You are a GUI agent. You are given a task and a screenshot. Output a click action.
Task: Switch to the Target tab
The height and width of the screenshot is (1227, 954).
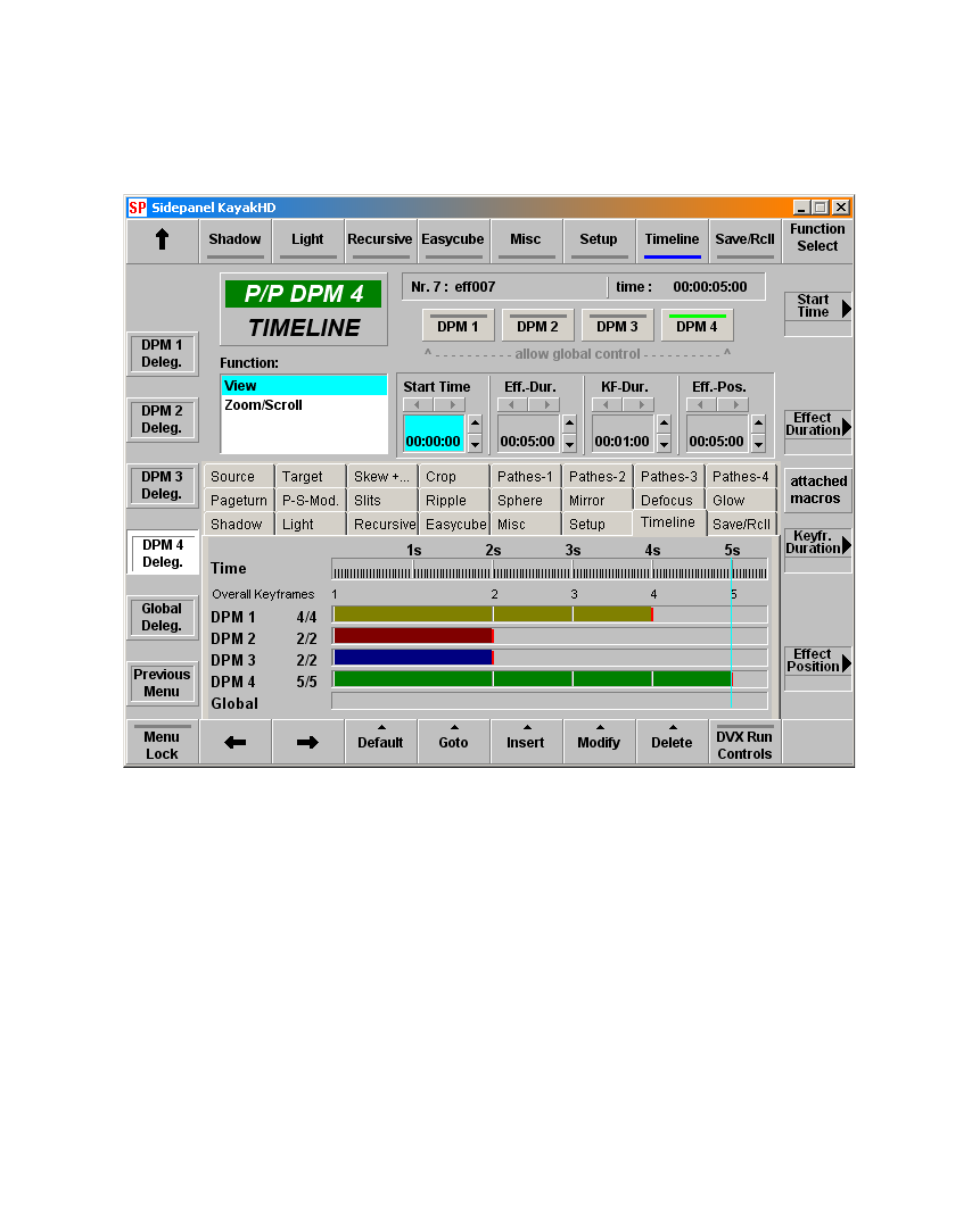[311, 477]
